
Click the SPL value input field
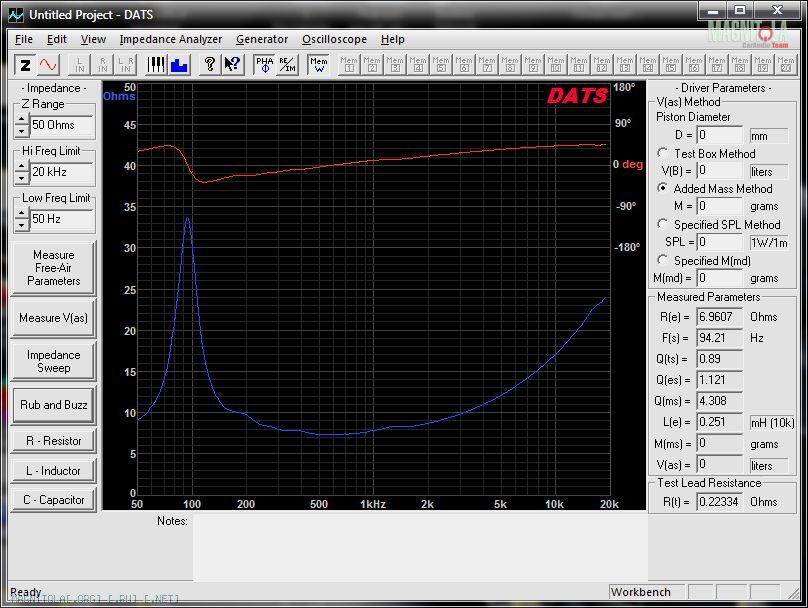719,242
